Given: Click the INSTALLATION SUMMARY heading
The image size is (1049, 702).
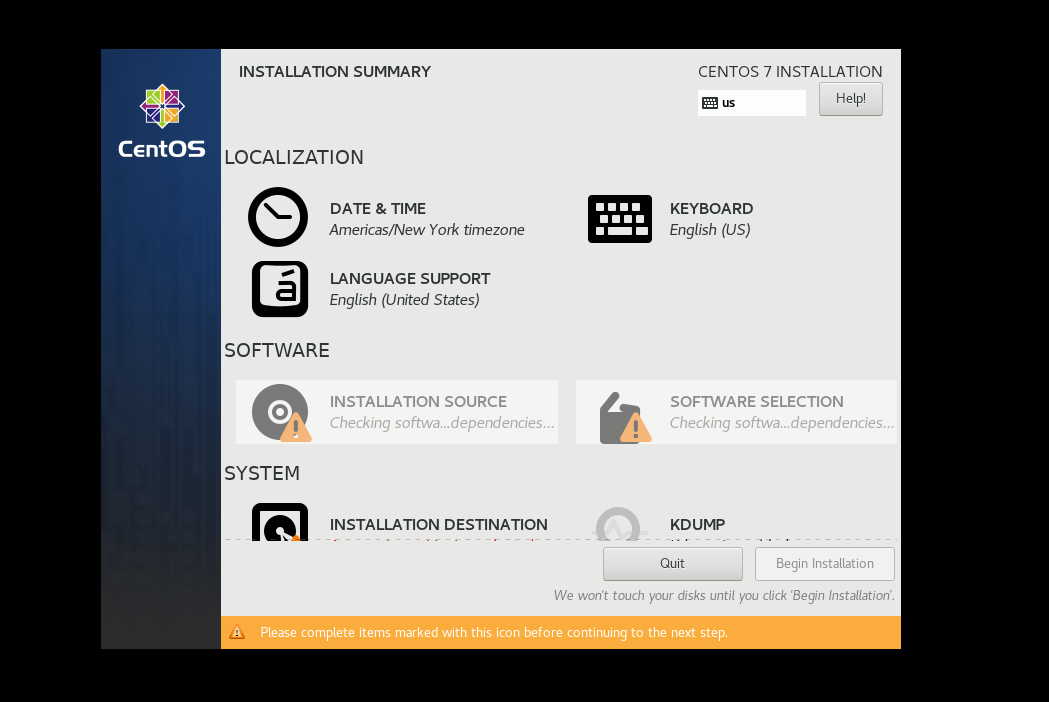Looking at the screenshot, I should click(x=335, y=72).
